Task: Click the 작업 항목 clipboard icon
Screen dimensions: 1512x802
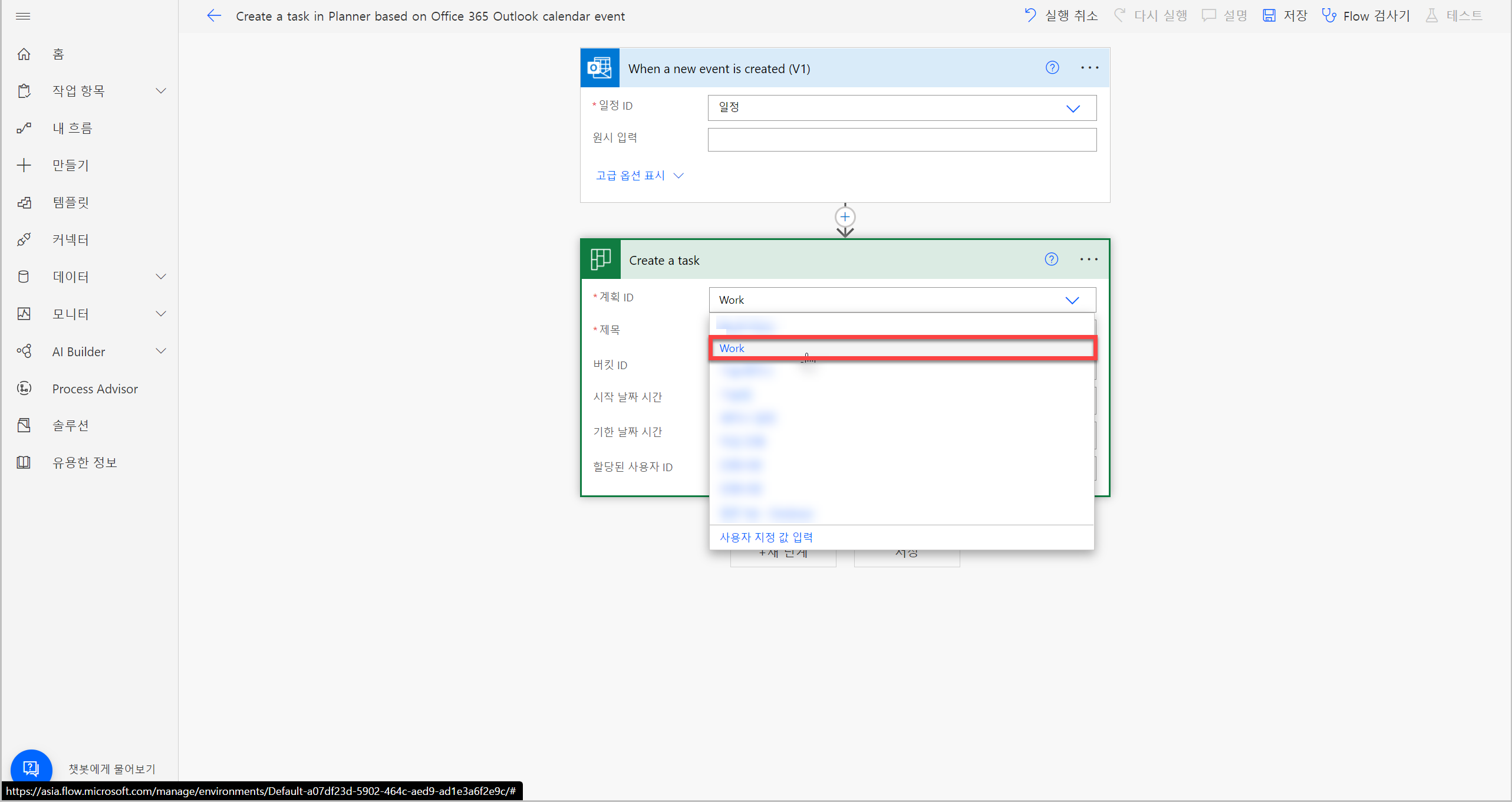Action: point(24,91)
